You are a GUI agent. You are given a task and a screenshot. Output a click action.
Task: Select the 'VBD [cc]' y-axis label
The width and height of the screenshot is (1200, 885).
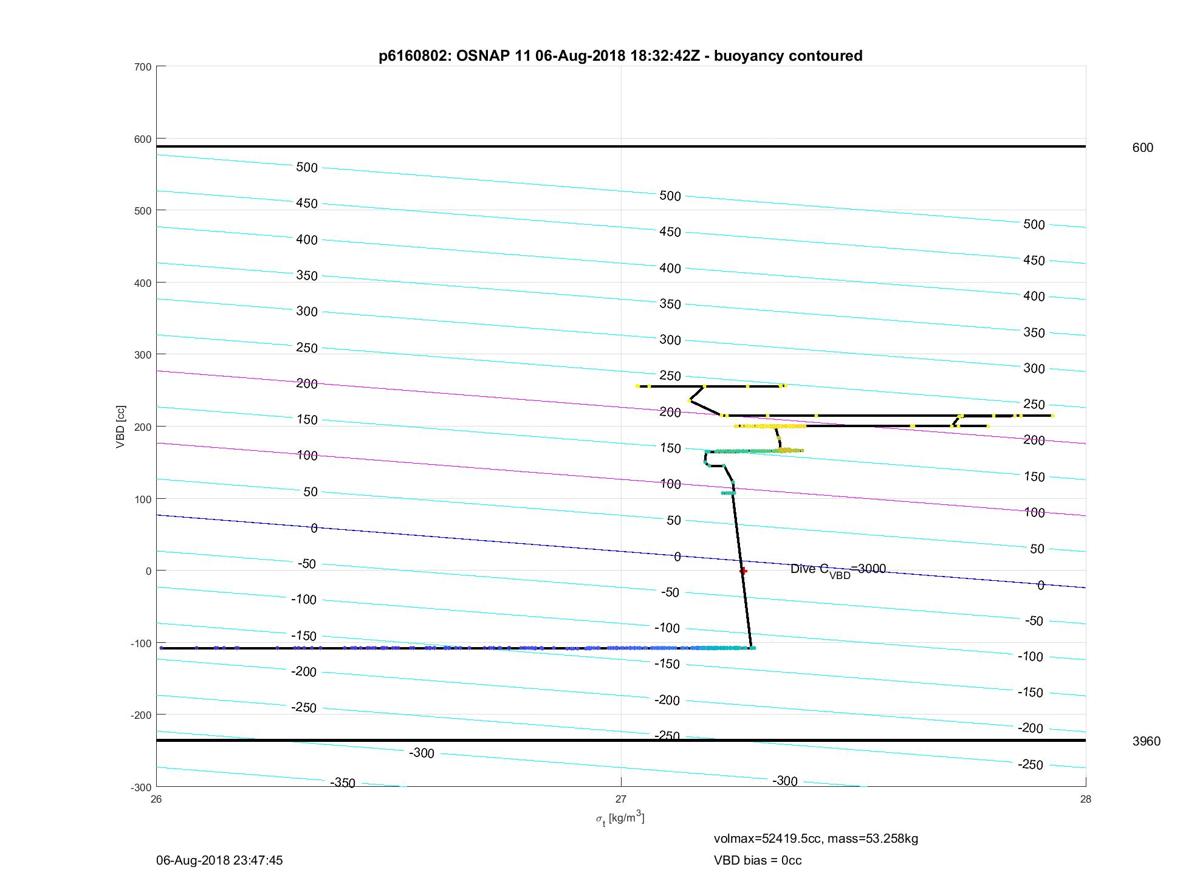[121, 427]
